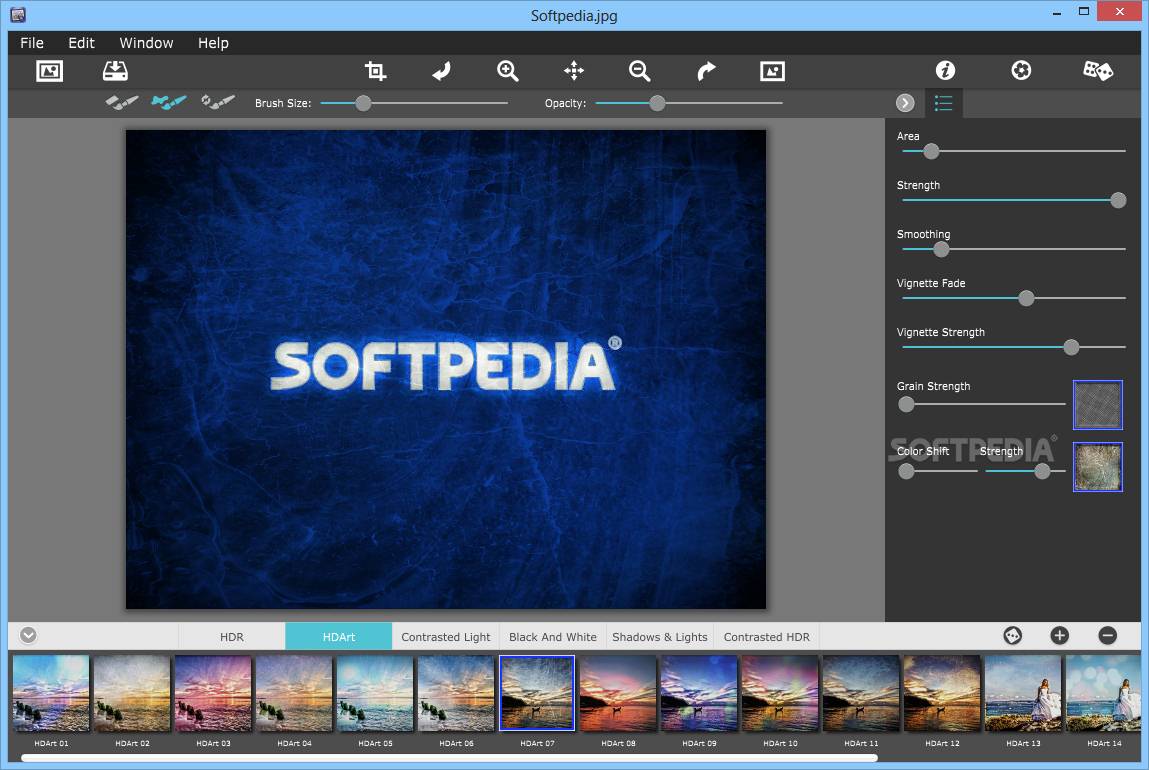Screen dimensions: 1149x770
Task: Open the File menu
Action: click(x=32, y=43)
